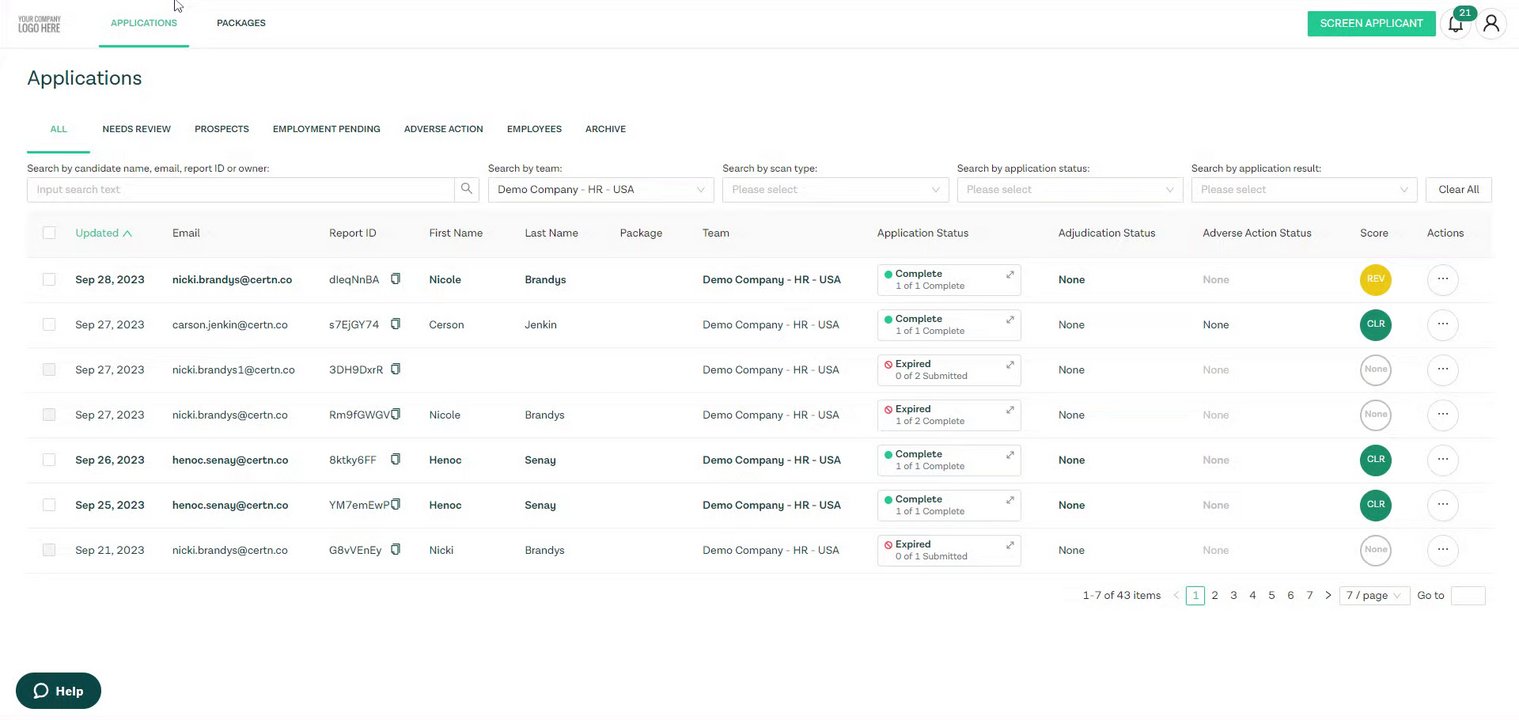This screenshot has width=1519, height=720.
Task: Go to the Packages menu
Action: click(241, 23)
